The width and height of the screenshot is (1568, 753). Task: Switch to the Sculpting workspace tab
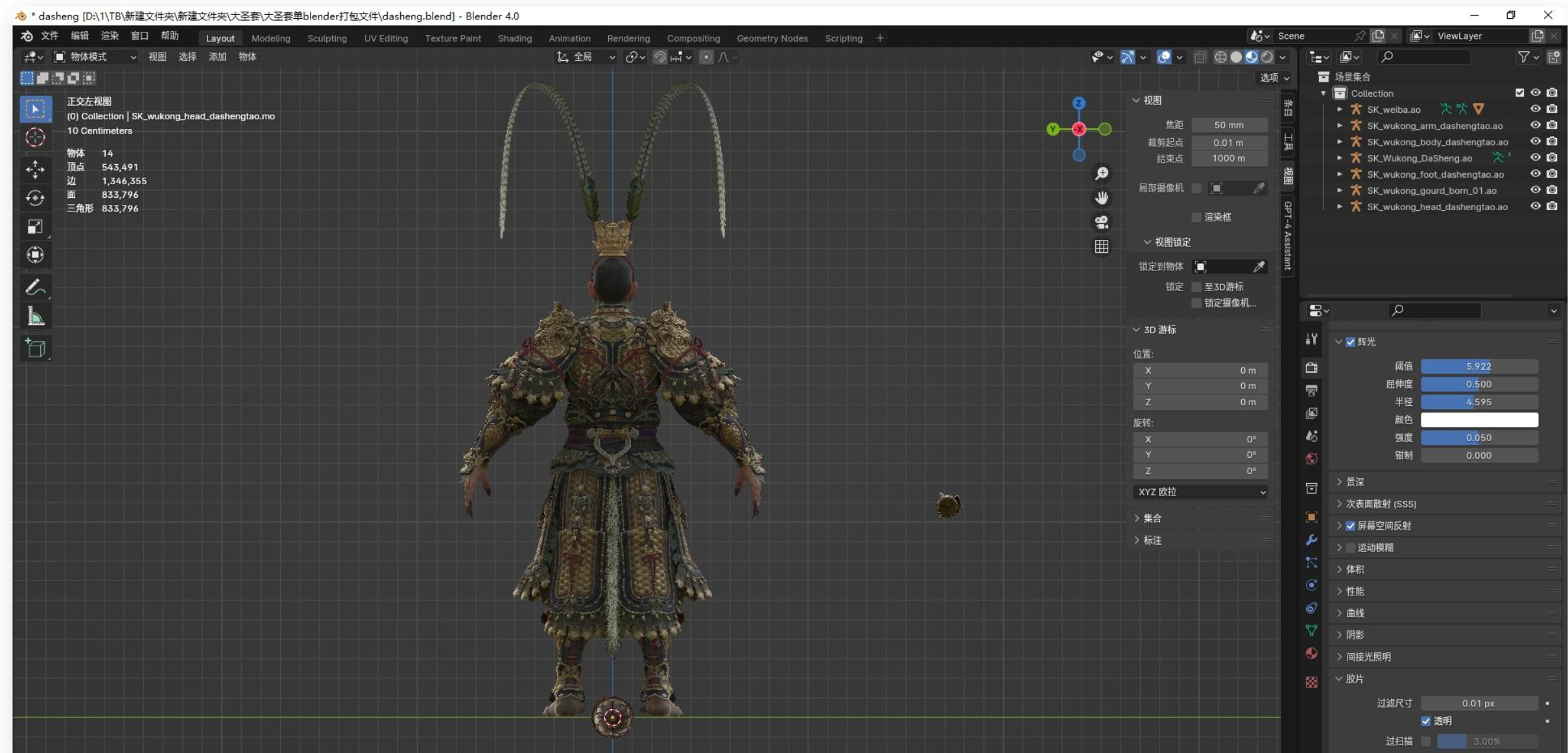327,38
